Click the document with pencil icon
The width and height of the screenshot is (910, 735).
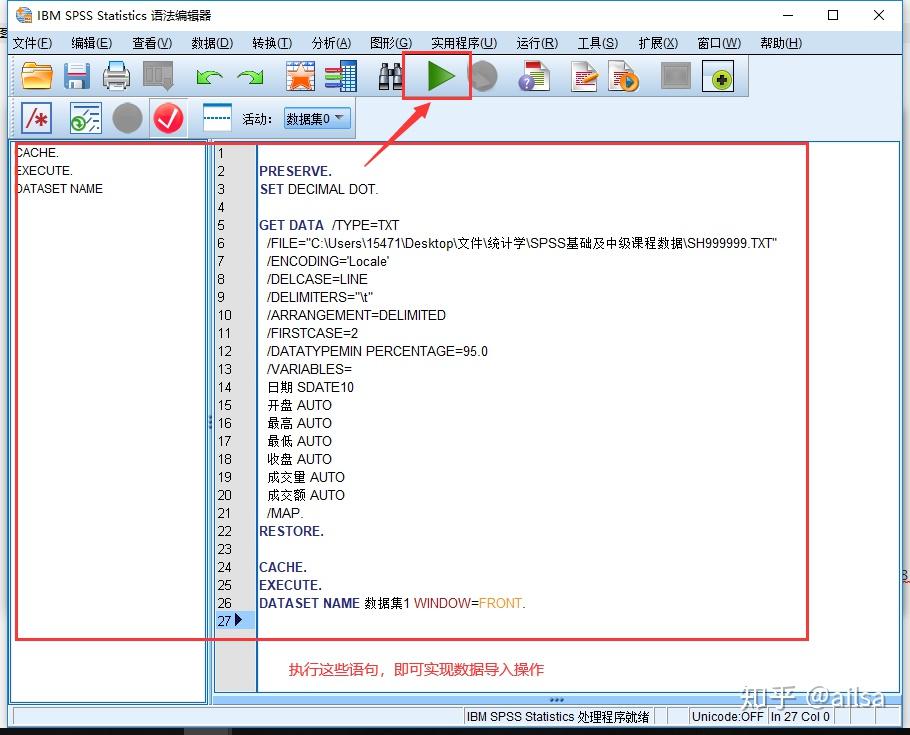coord(584,76)
